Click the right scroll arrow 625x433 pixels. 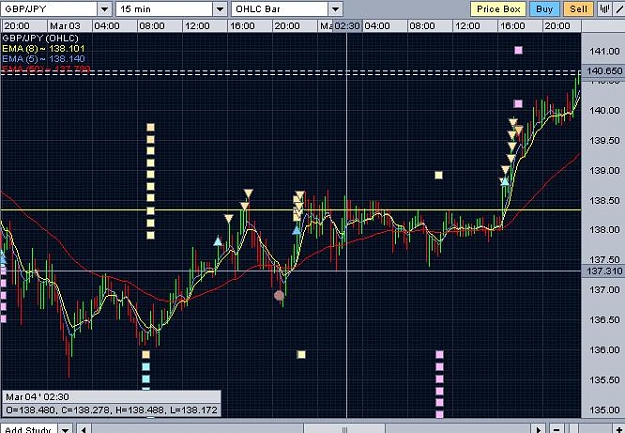point(539,430)
